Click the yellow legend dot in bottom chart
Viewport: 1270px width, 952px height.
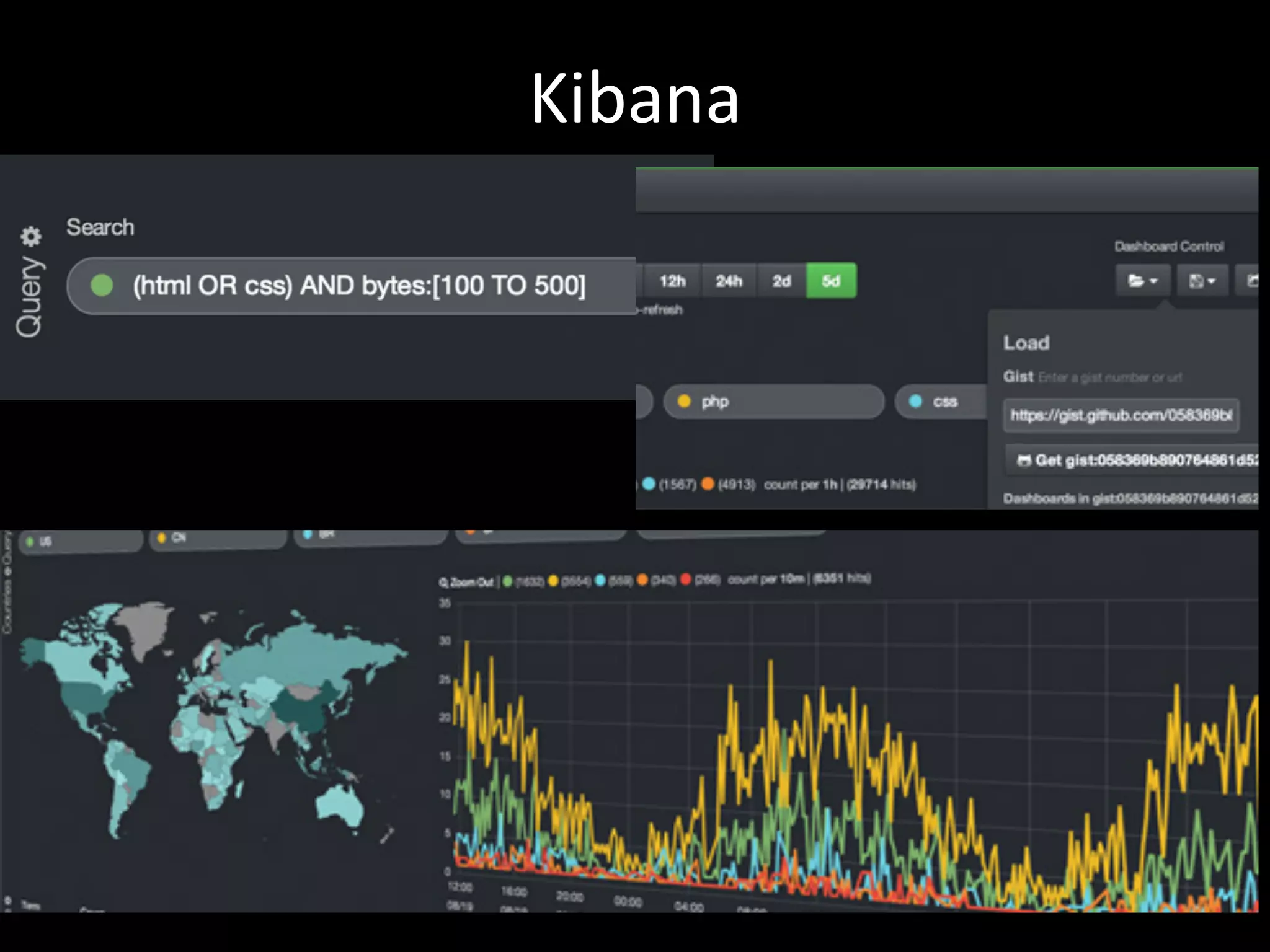click(553, 581)
